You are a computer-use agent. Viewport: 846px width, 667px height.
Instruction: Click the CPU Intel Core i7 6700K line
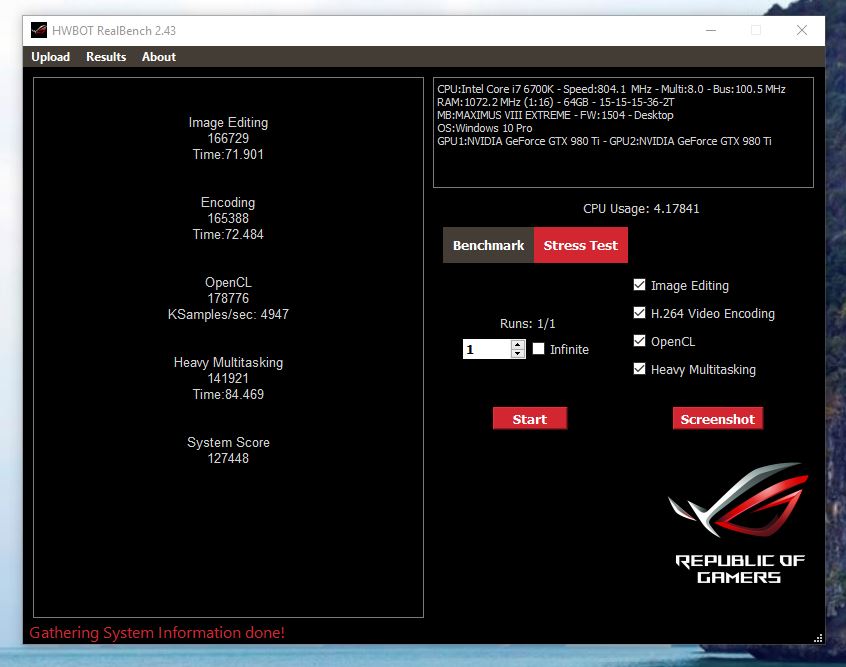click(x=611, y=89)
